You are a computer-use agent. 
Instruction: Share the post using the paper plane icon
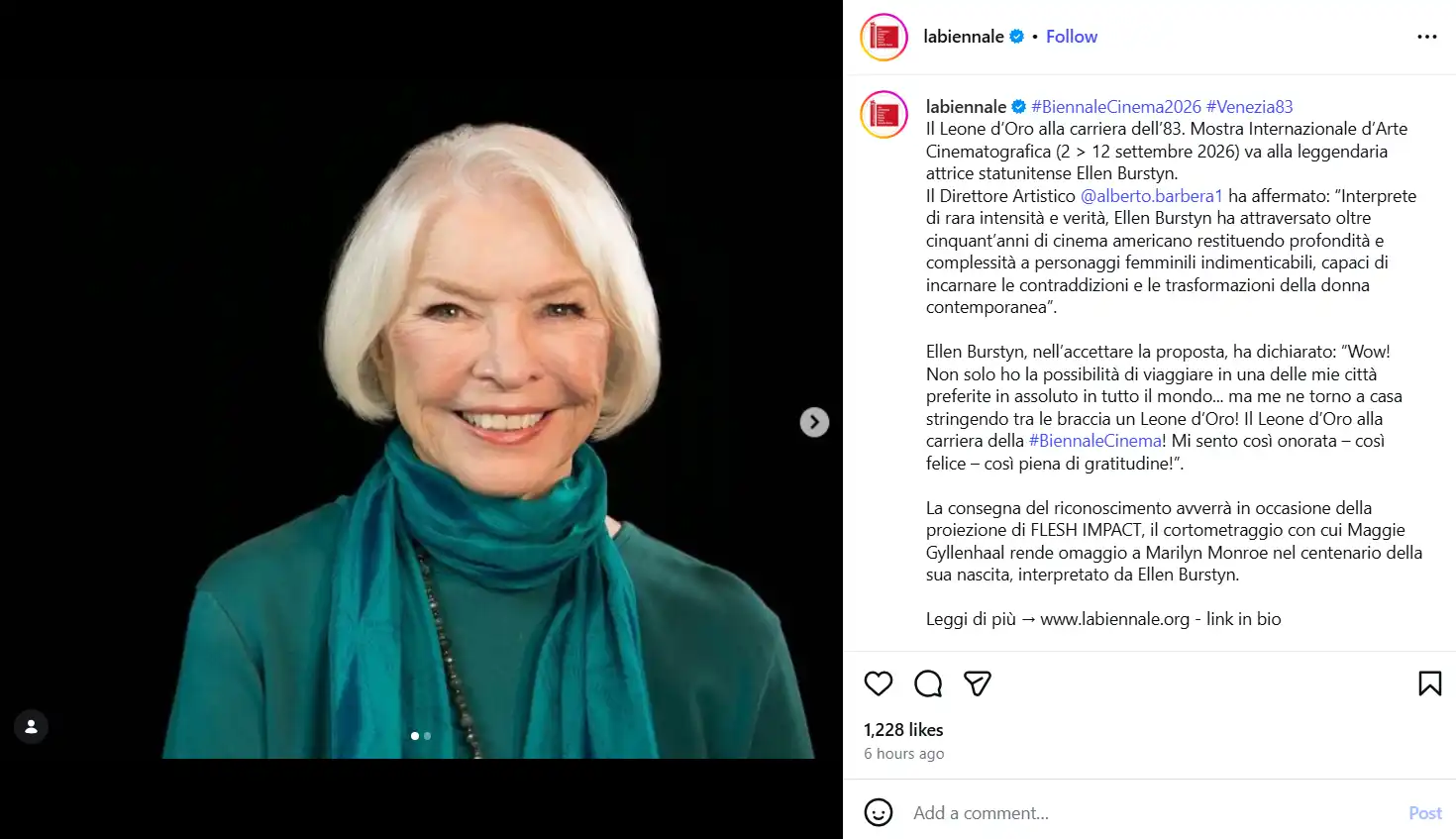978,683
